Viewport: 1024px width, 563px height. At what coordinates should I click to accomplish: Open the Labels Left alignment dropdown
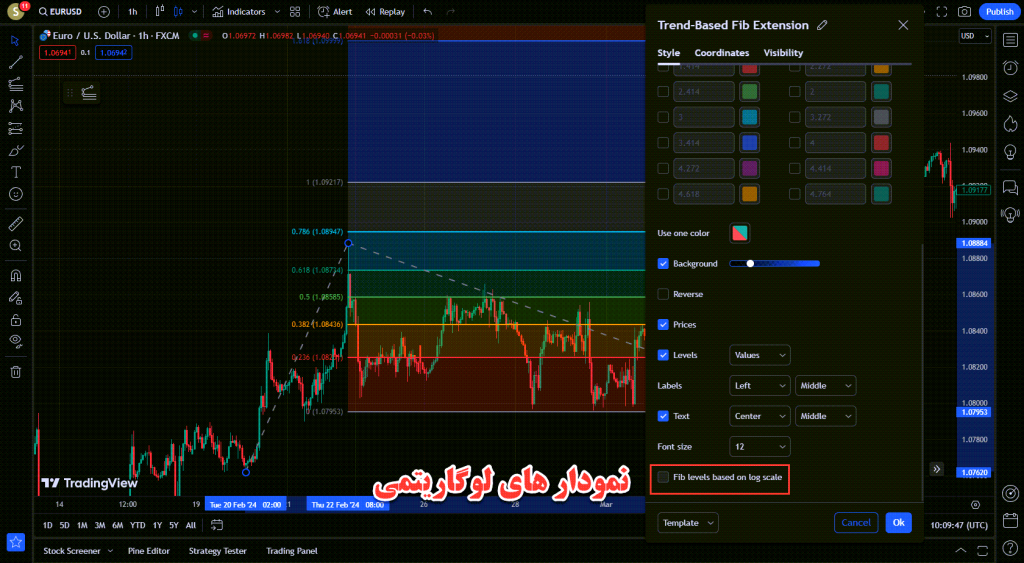[x=760, y=385]
